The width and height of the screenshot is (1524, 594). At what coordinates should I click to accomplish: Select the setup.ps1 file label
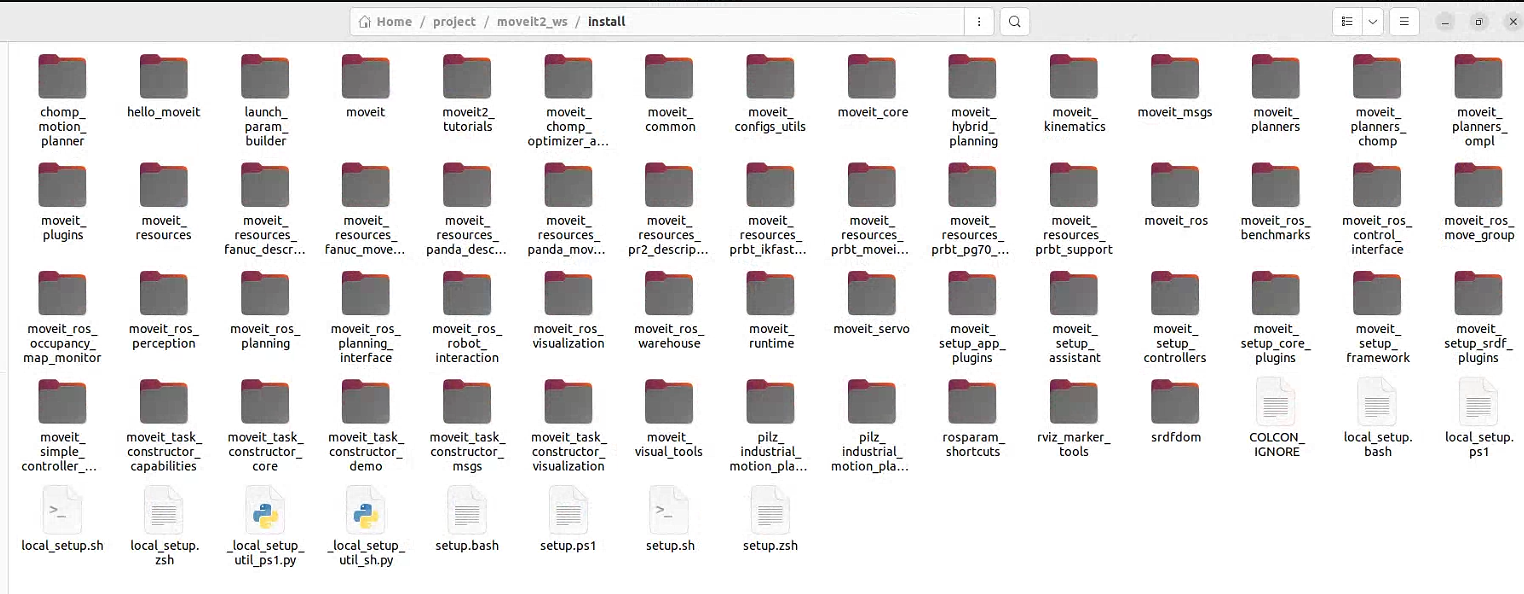click(x=569, y=545)
